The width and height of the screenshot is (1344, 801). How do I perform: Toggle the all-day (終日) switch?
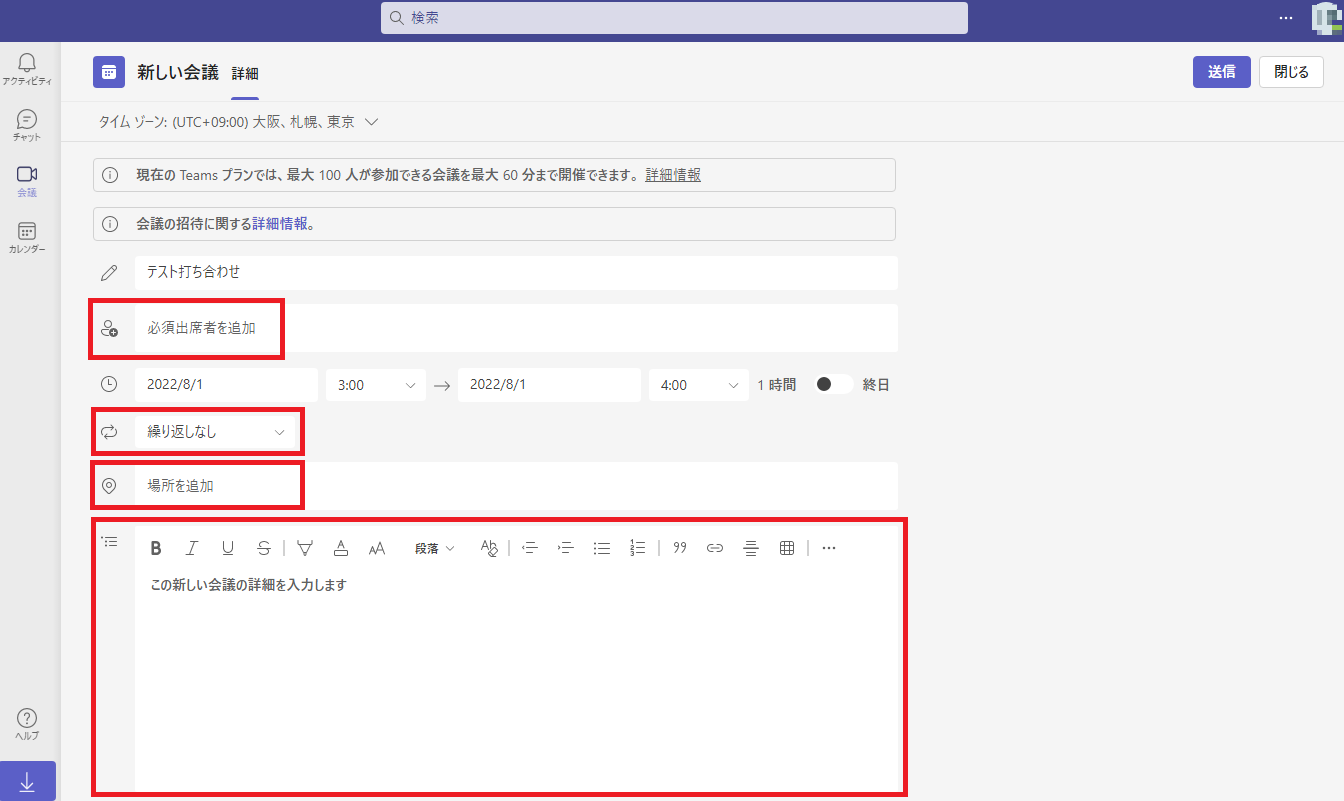click(x=833, y=385)
